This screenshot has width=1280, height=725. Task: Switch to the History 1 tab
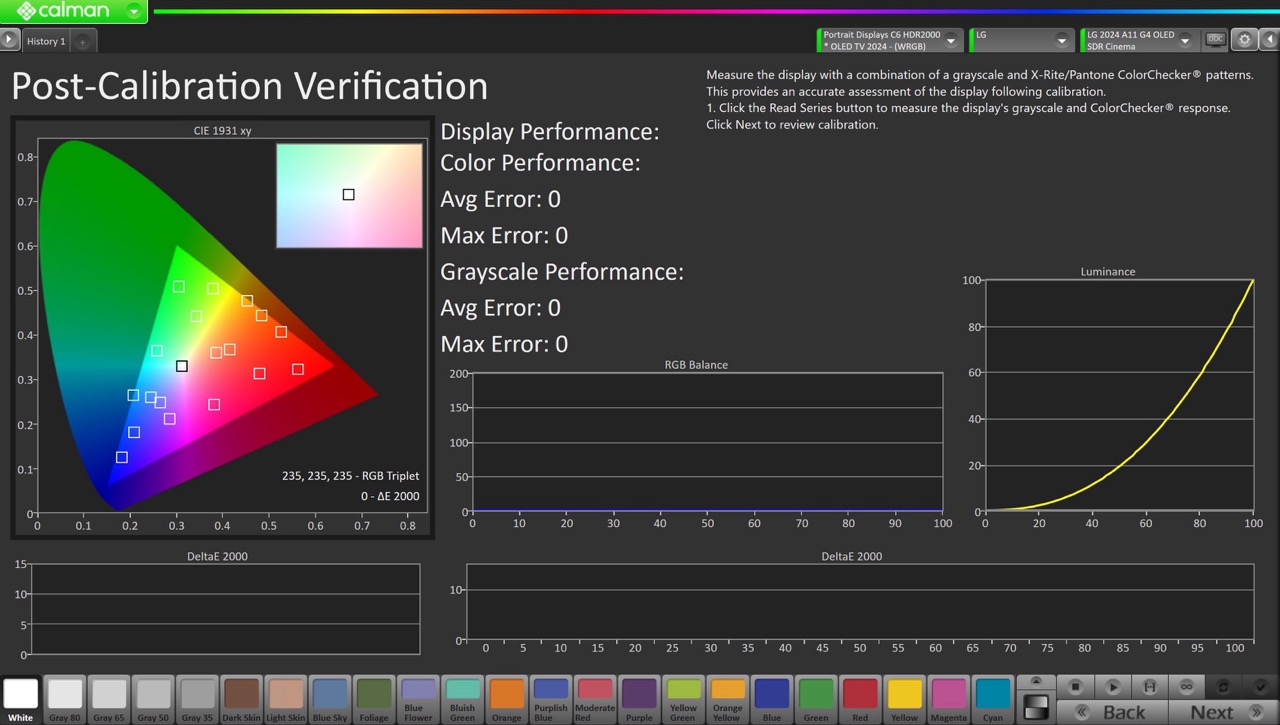(46, 41)
